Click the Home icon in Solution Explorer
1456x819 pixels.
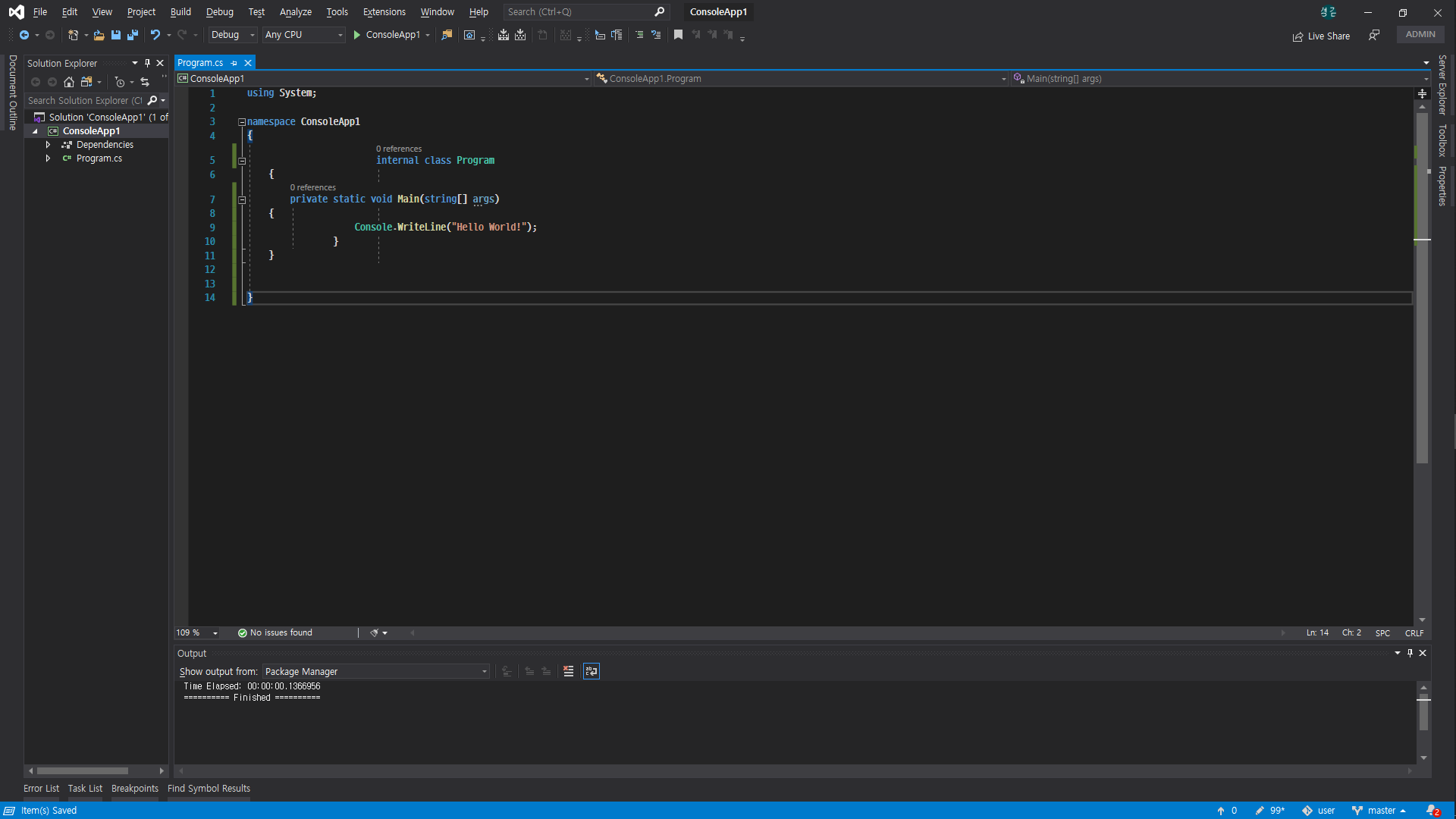69,82
